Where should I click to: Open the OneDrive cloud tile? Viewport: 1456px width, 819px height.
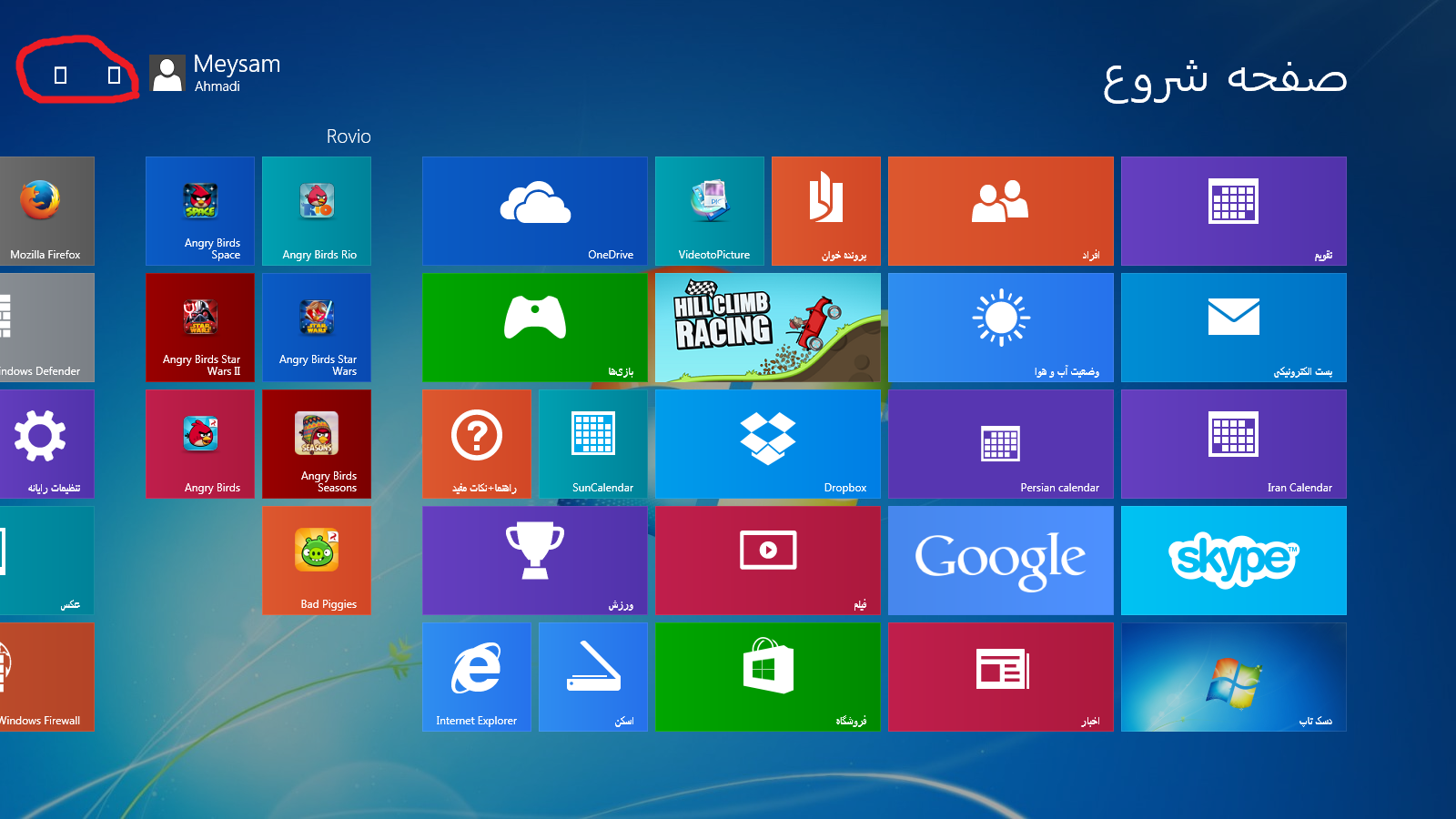pos(535,211)
